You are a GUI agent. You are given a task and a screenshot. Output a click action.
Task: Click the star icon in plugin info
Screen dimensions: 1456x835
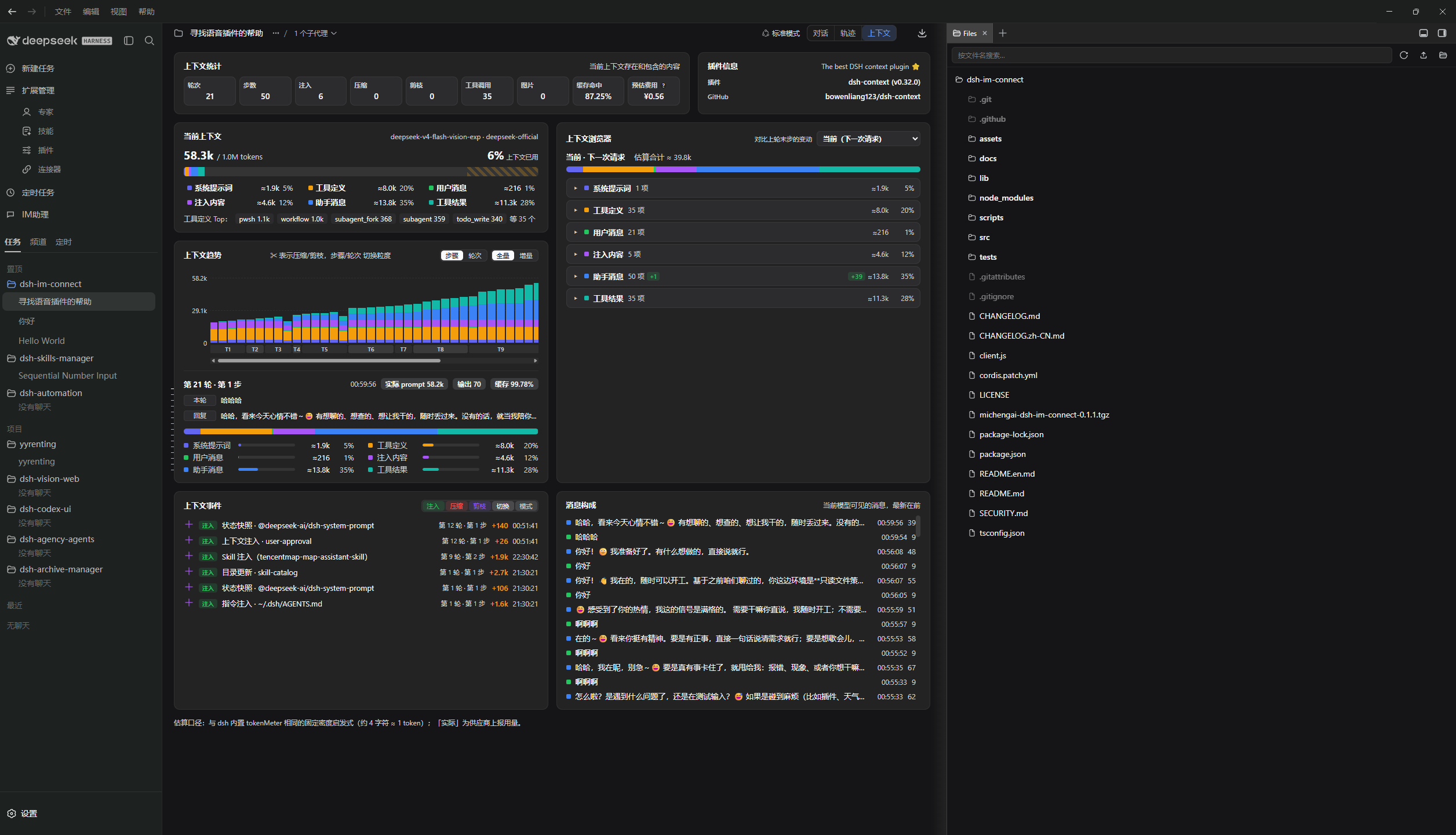[x=916, y=67]
